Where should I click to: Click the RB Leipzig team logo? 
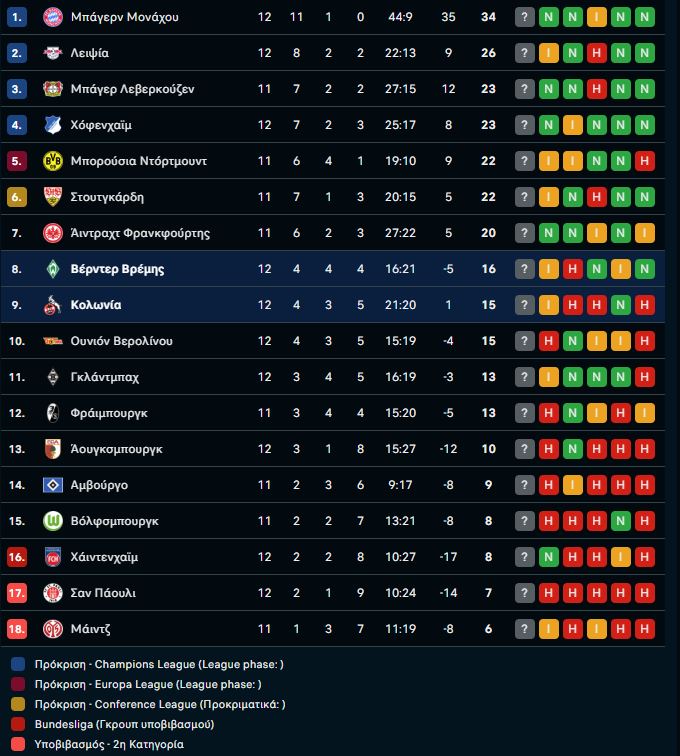pos(53,53)
